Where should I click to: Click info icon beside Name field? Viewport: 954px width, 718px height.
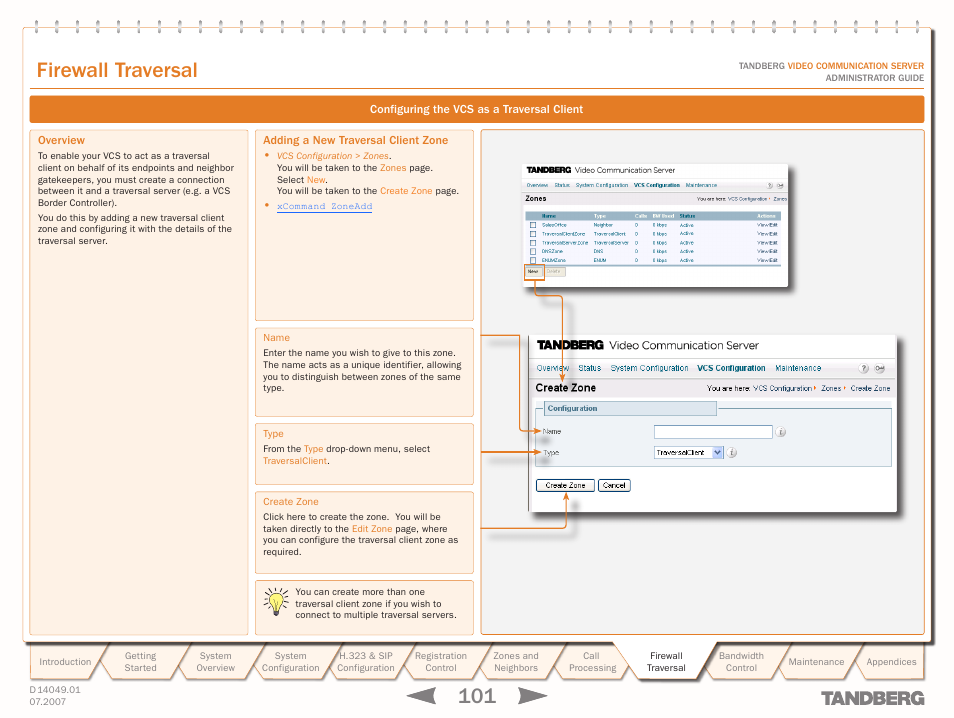pyautogui.click(x=781, y=432)
